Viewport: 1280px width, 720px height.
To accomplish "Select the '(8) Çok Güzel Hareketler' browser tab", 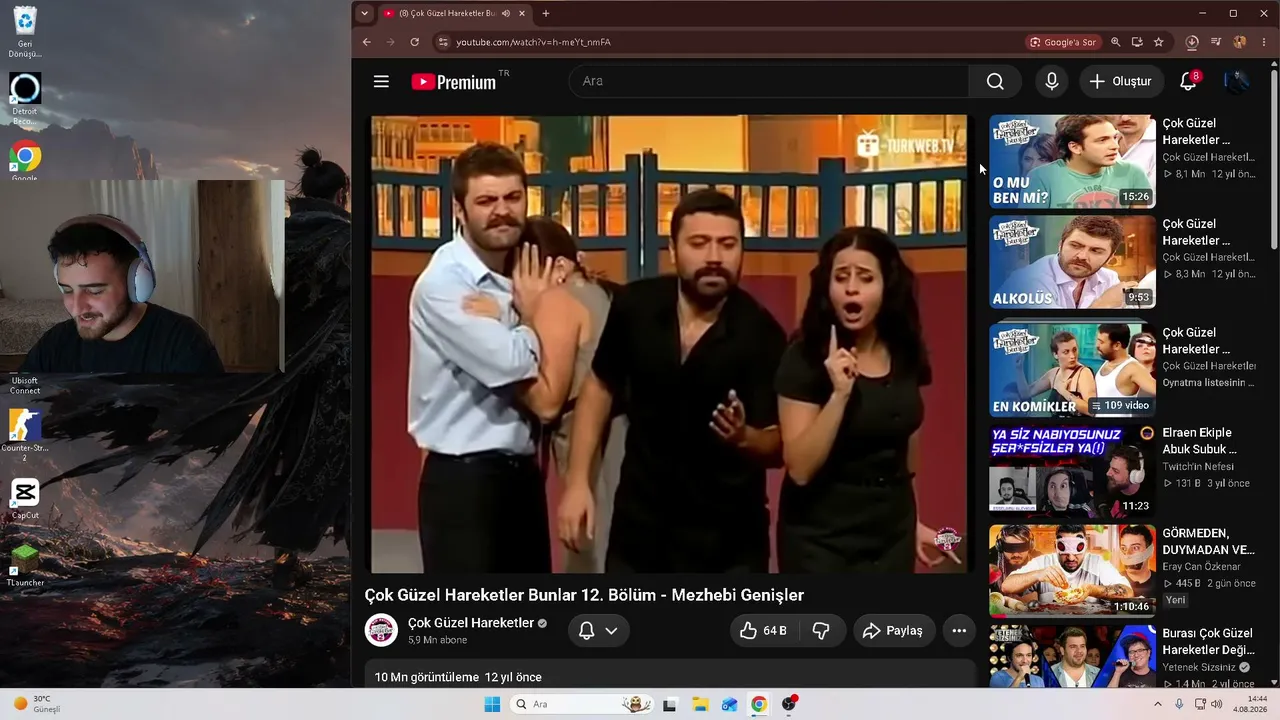I will click(446, 13).
